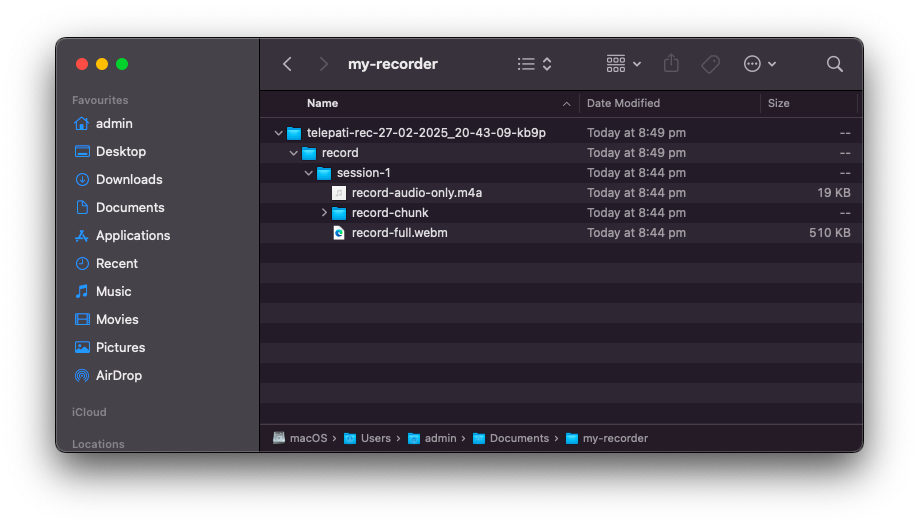Expand the record-chunk folder
Screen dimensions: 919x526
[324, 213]
